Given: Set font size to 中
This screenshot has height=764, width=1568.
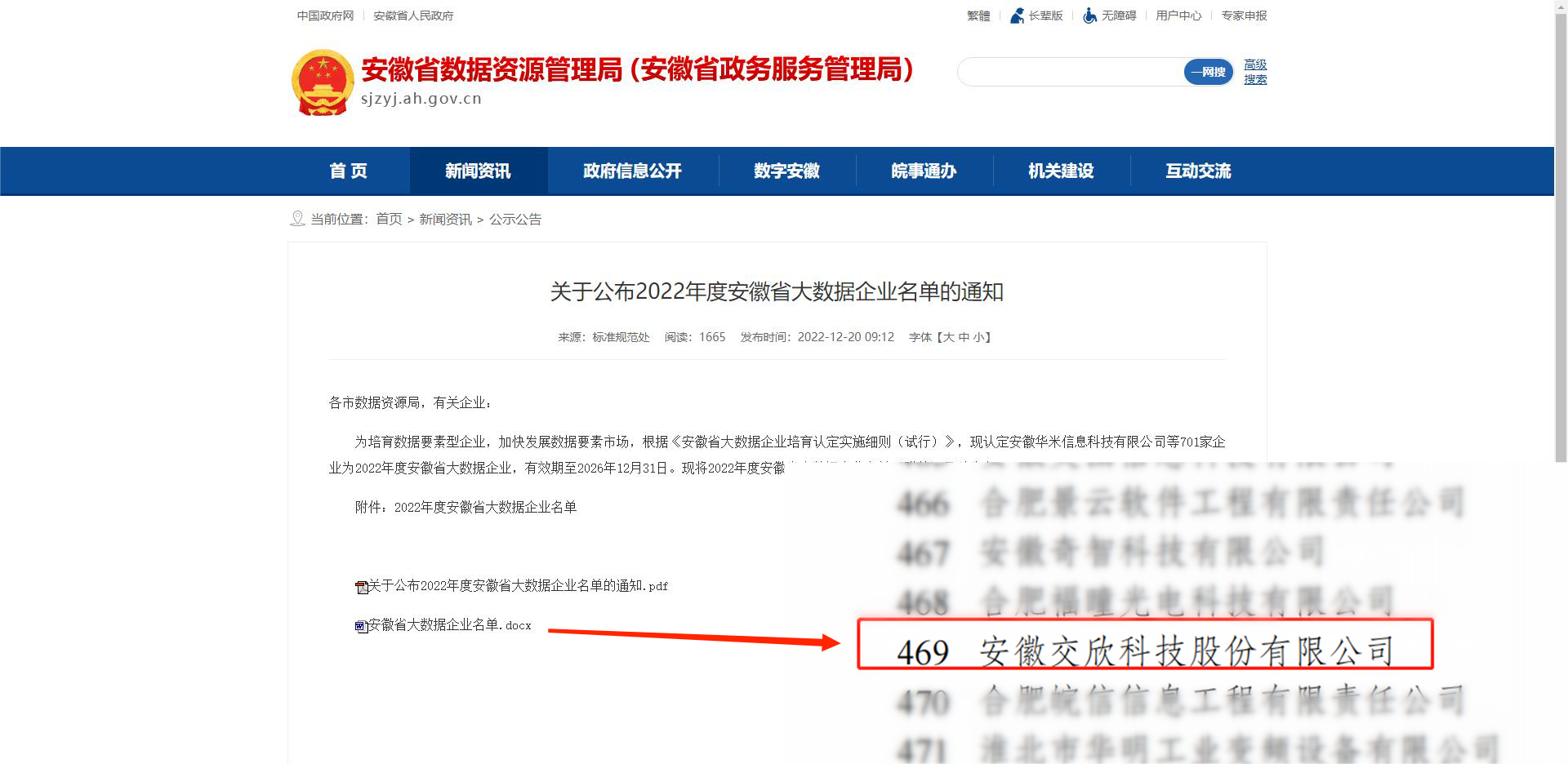Looking at the screenshot, I should coord(964,337).
